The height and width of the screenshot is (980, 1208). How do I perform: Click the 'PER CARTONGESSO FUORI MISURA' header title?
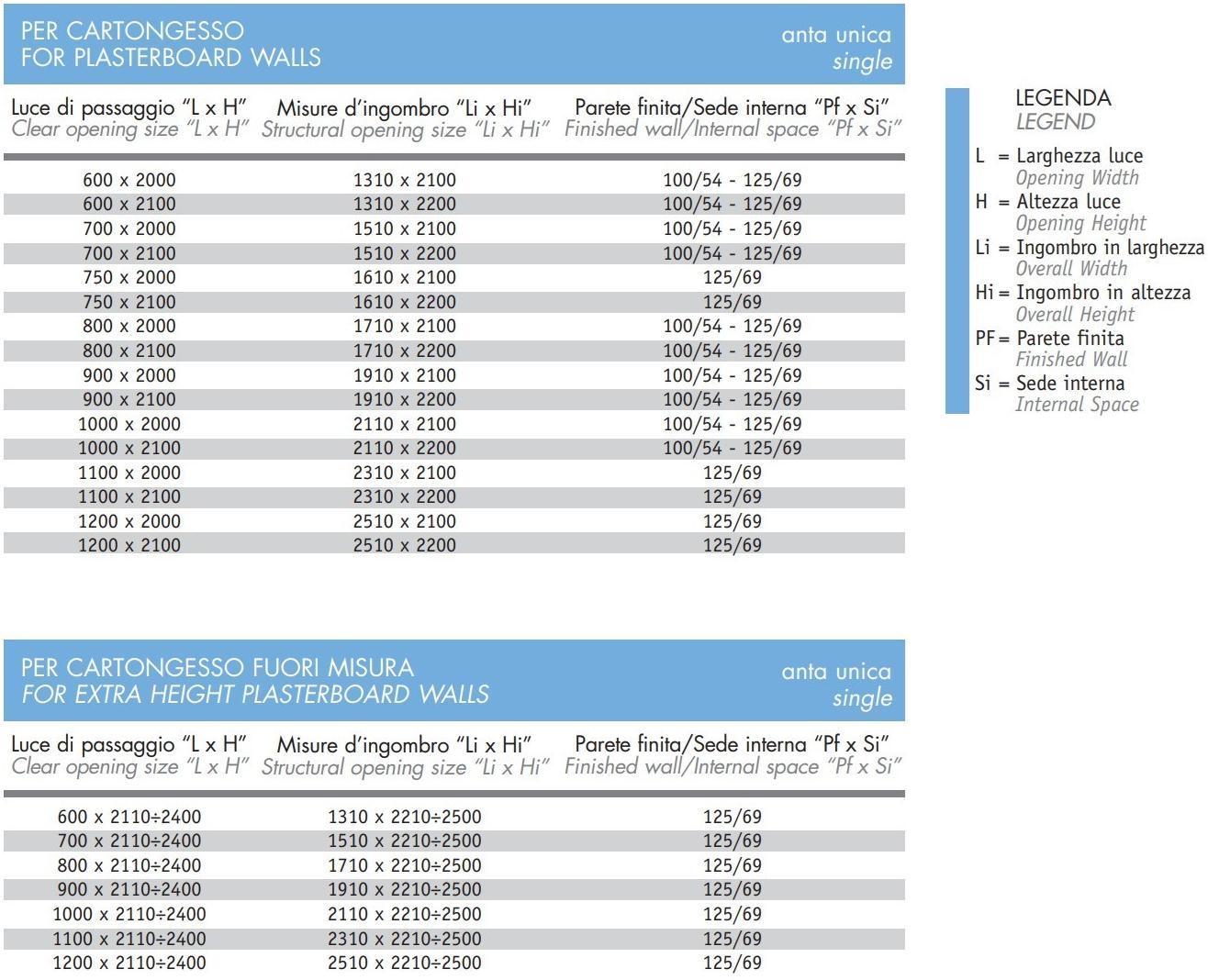(218, 668)
